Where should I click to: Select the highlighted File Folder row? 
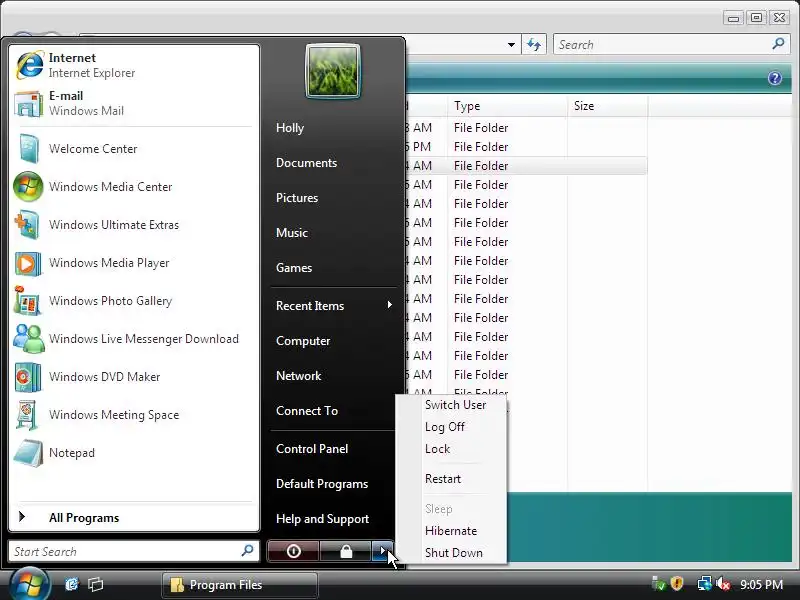[x=526, y=166]
